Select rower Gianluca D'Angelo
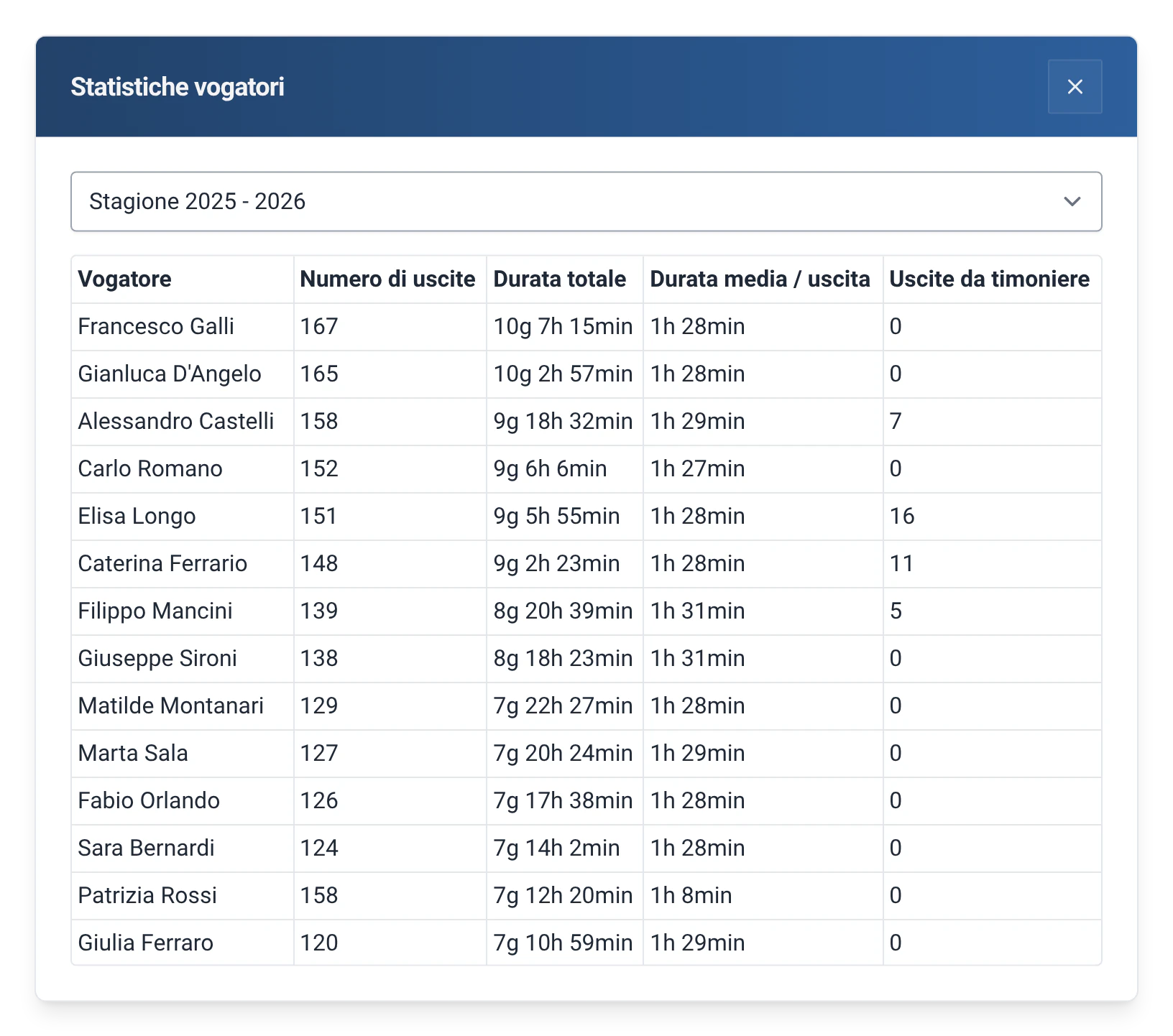Viewport: 1173px width, 1036px height. pyautogui.click(x=170, y=374)
